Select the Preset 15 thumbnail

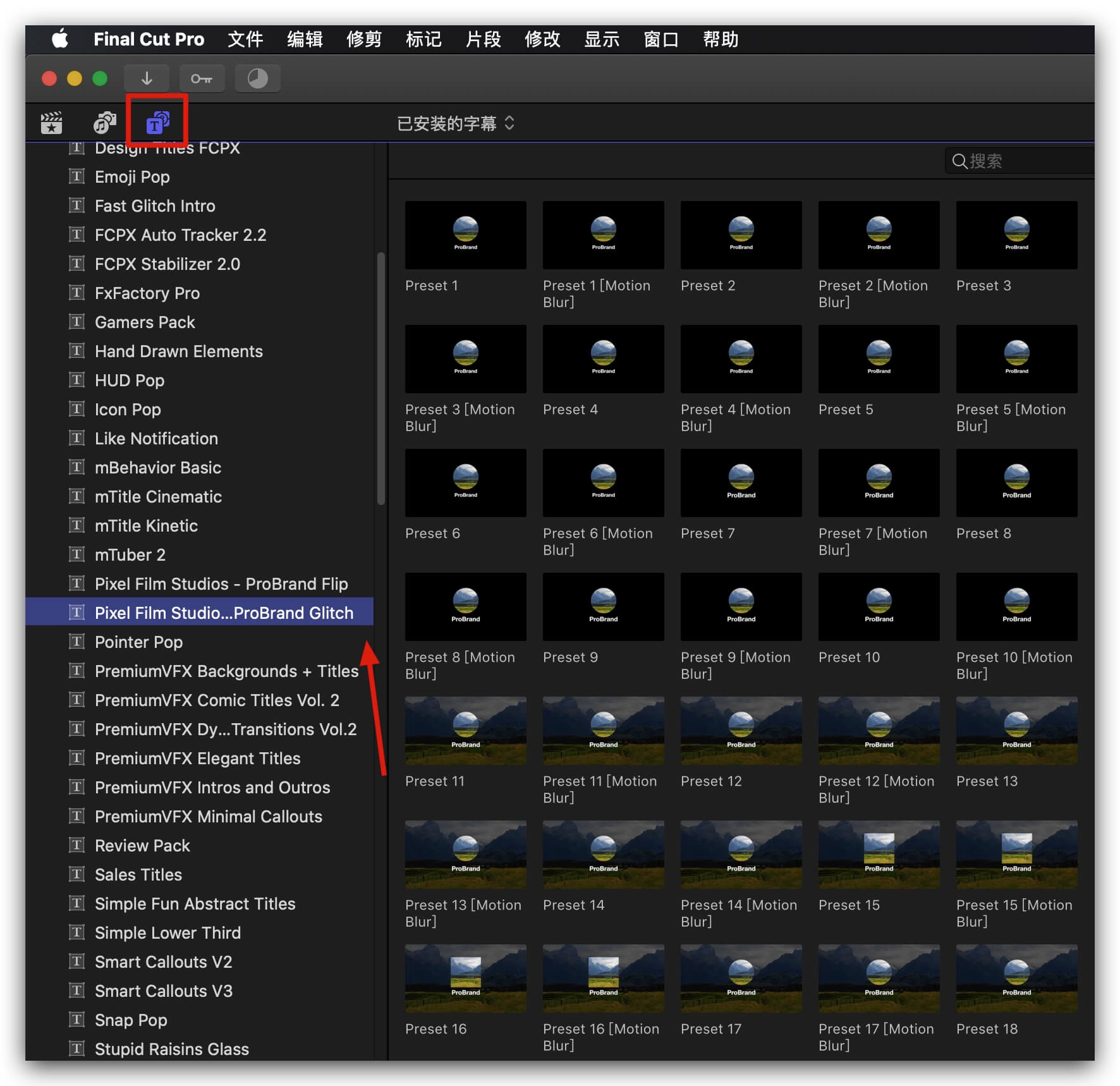[879, 855]
